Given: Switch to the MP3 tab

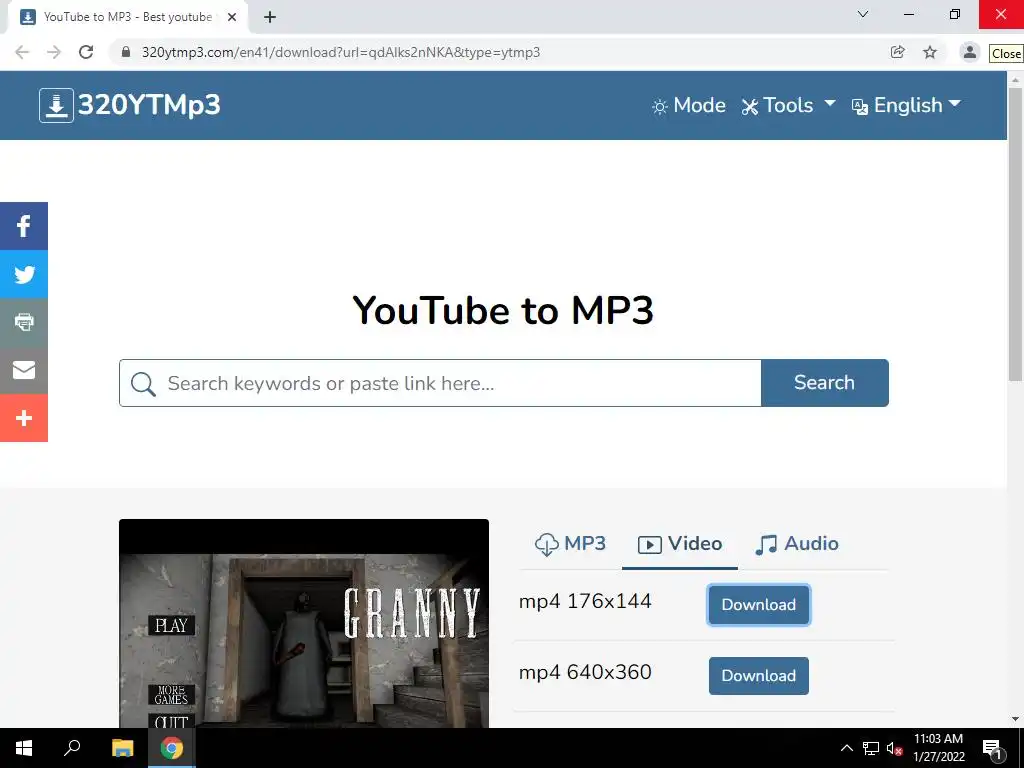Looking at the screenshot, I should (x=570, y=544).
